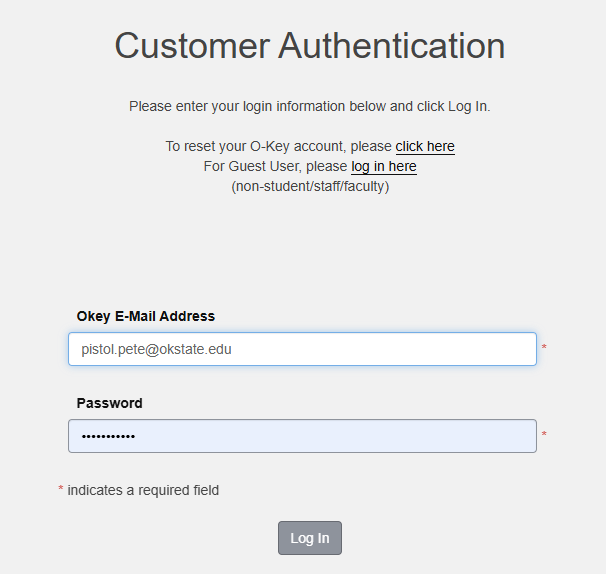Click the red asterisk beside the email field
This screenshot has width=606, height=574.
click(544, 349)
